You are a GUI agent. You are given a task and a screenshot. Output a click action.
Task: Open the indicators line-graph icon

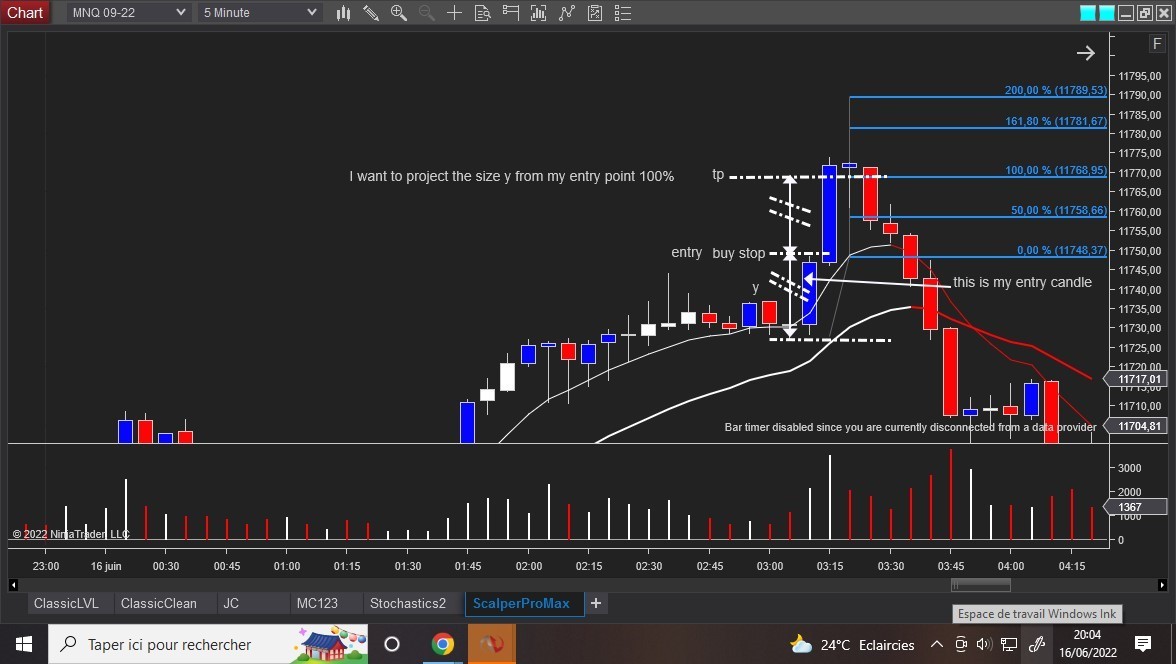(567, 13)
